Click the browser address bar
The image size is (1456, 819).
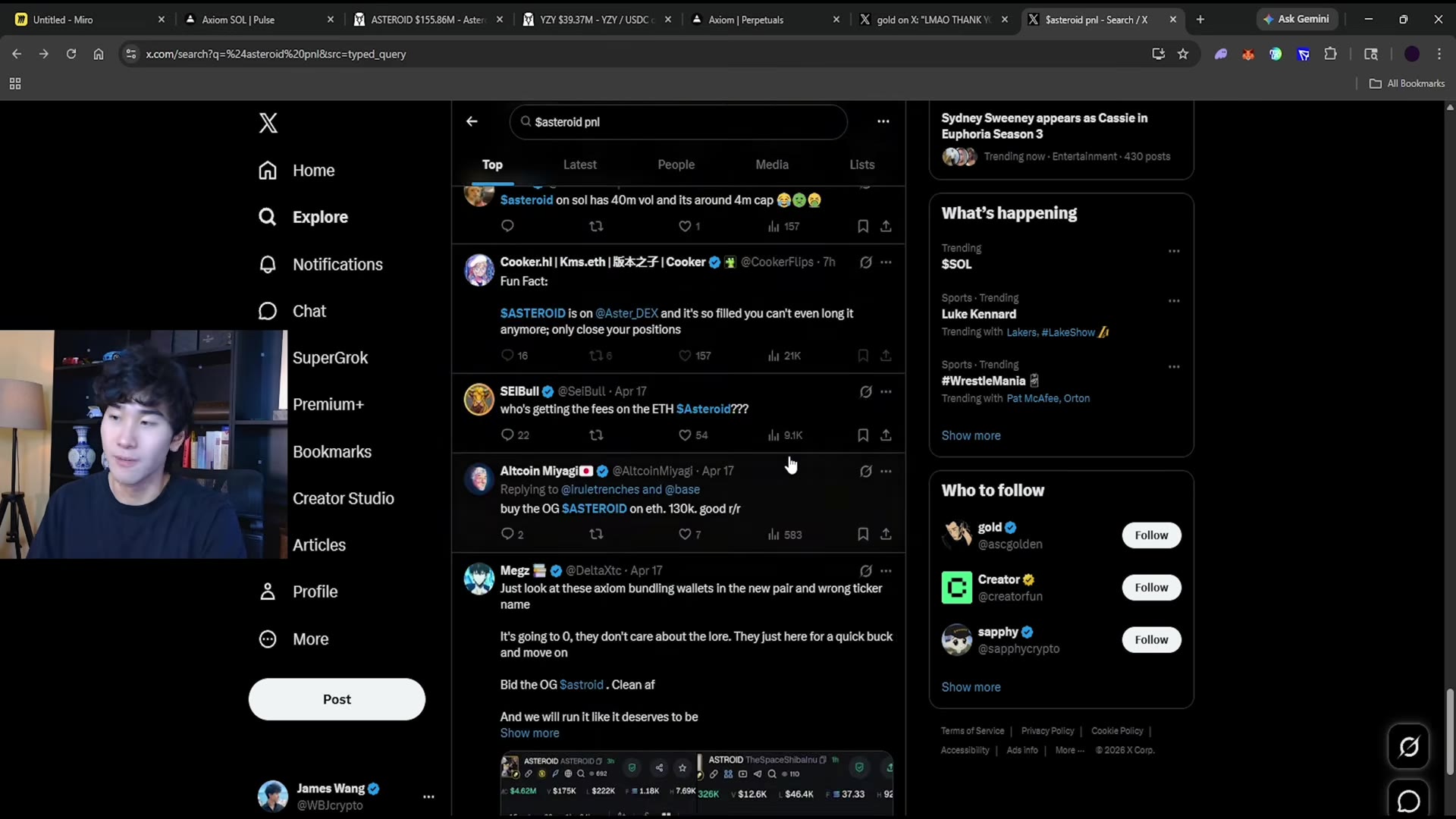click(637, 54)
